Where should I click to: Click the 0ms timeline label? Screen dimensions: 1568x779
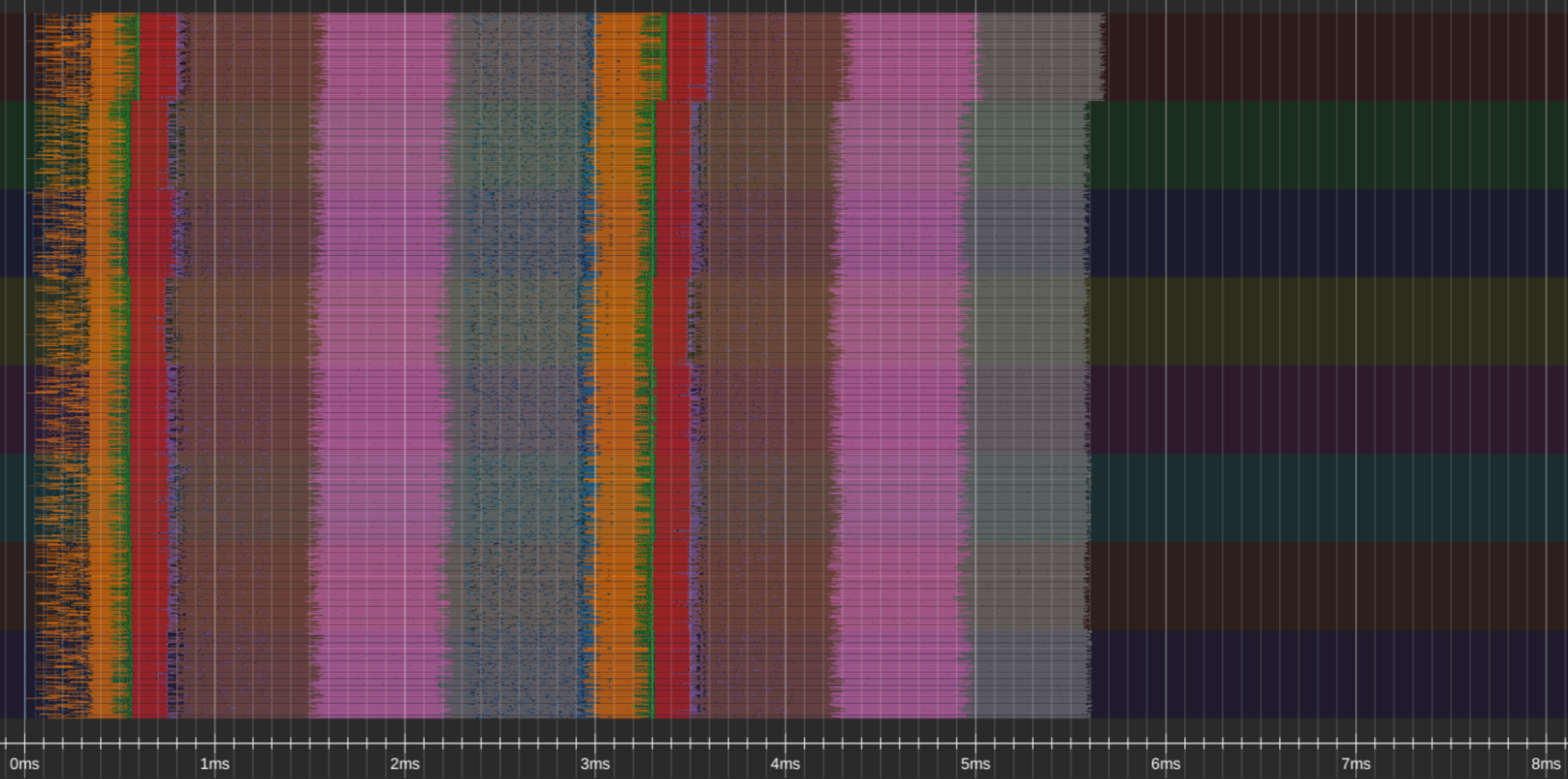[24, 763]
